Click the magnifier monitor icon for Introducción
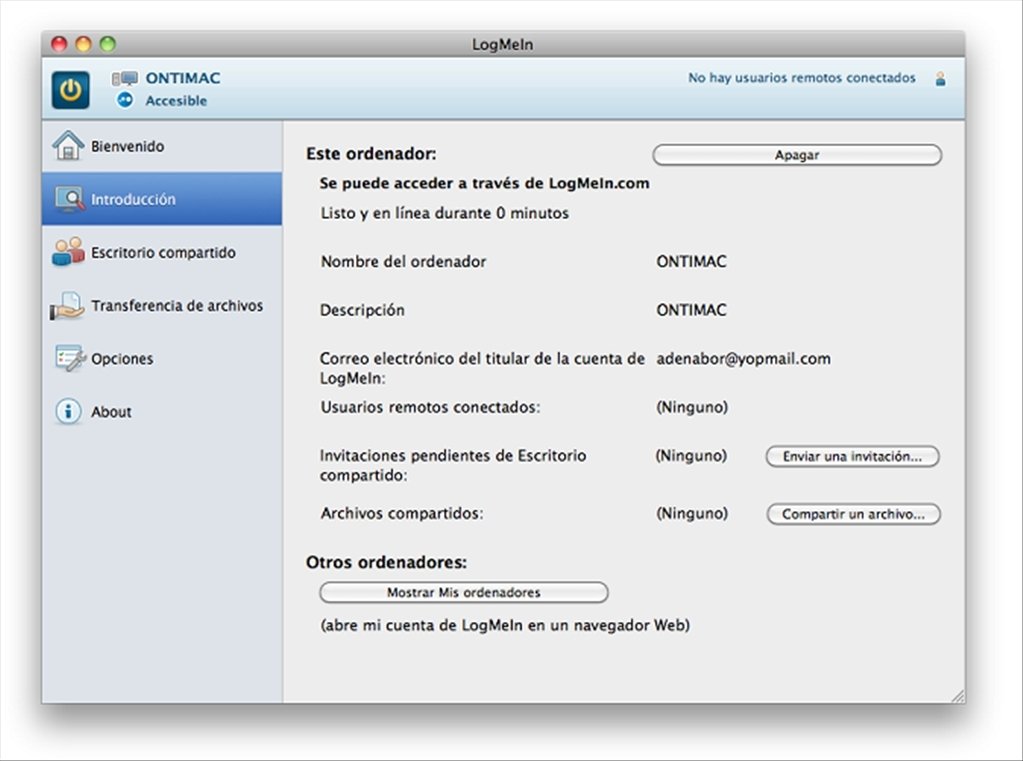Image resolution: width=1023 pixels, height=761 pixels. tap(69, 199)
